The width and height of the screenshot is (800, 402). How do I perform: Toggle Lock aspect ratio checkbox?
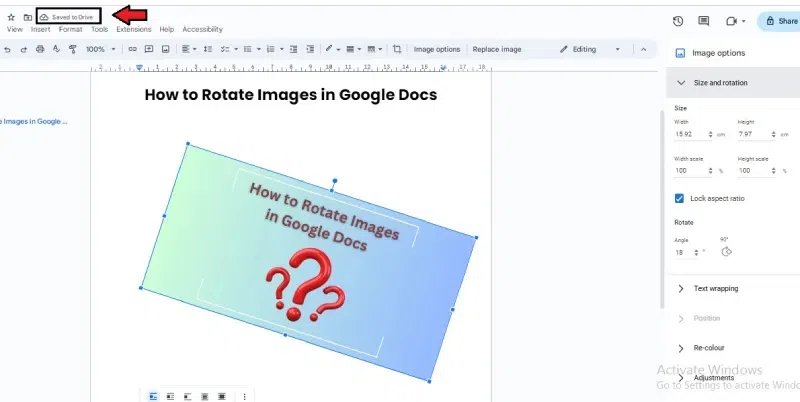pos(680,198)
